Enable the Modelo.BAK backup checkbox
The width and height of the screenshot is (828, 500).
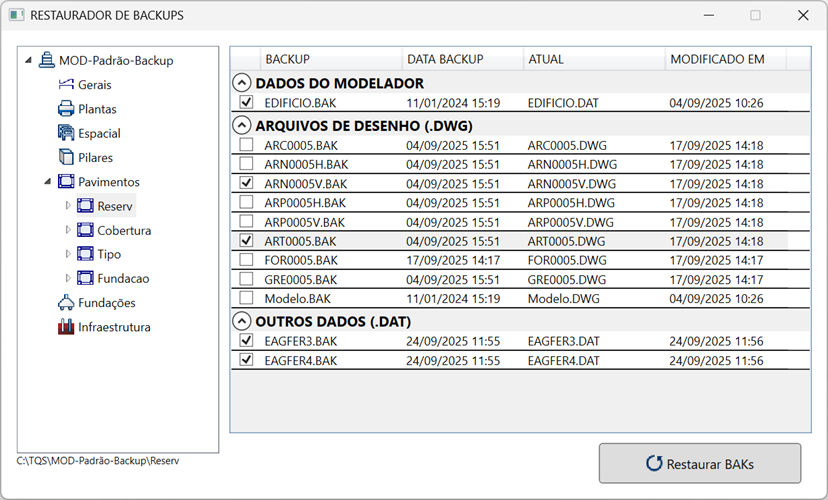click(246, 298)
